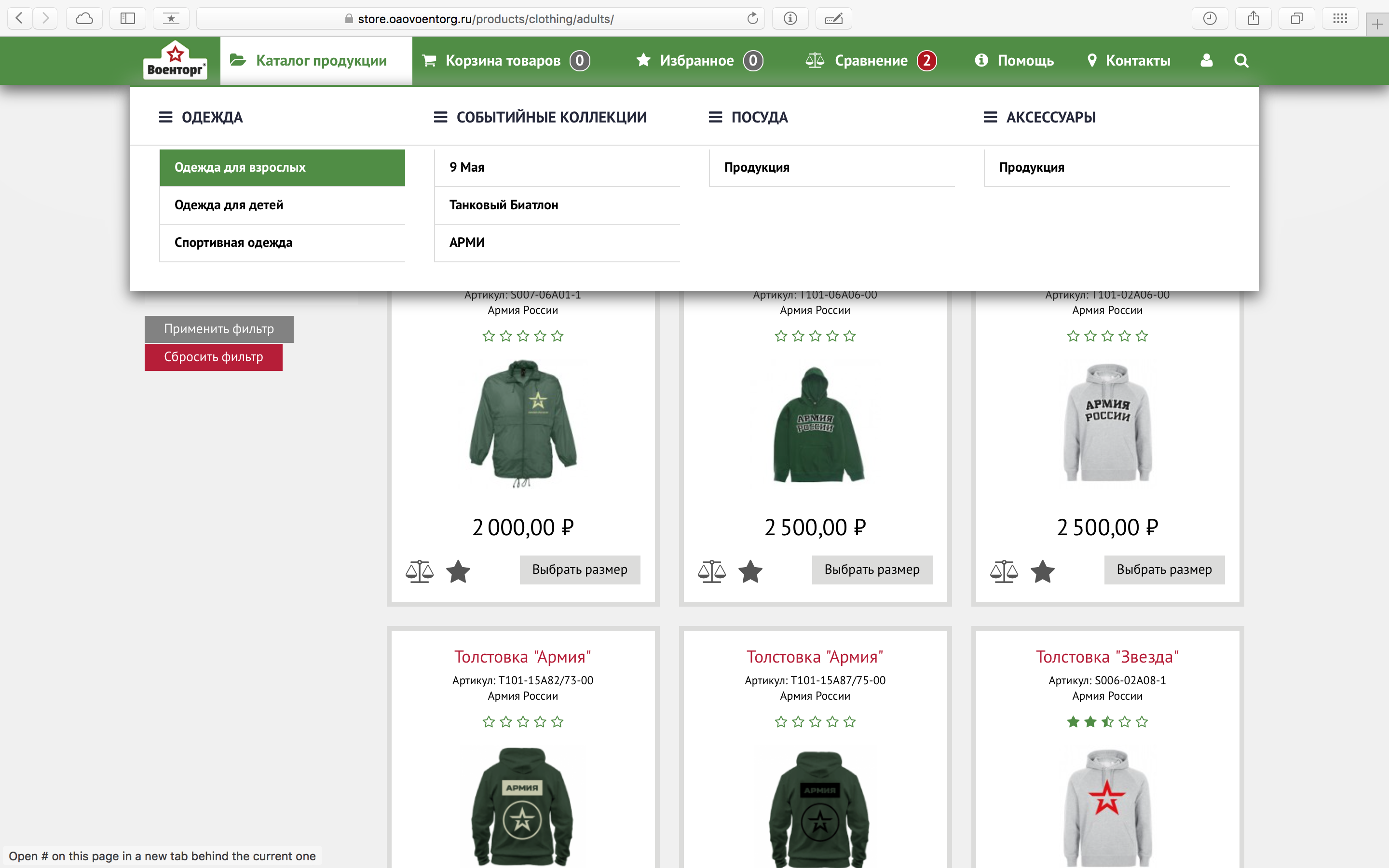Toggle the Safari sidebar icon
Viewport: 1389px width, 868px height.
(127, 18)
